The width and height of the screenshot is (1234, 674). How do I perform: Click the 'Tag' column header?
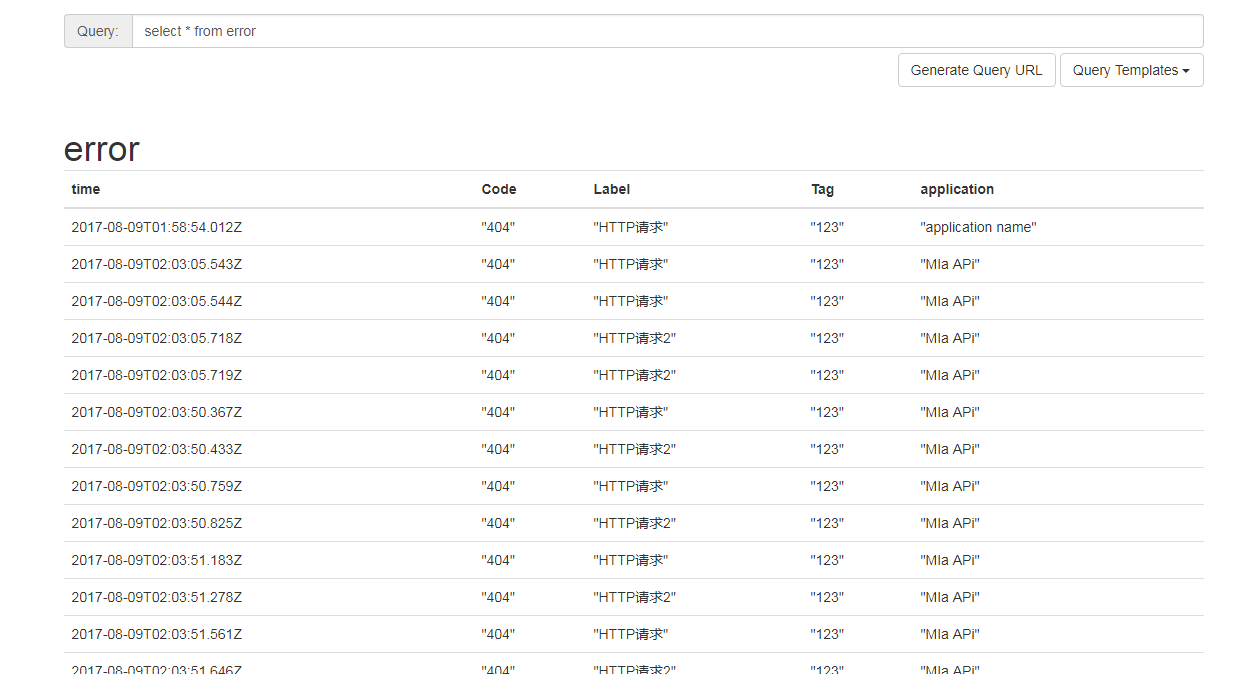[822, 189]
